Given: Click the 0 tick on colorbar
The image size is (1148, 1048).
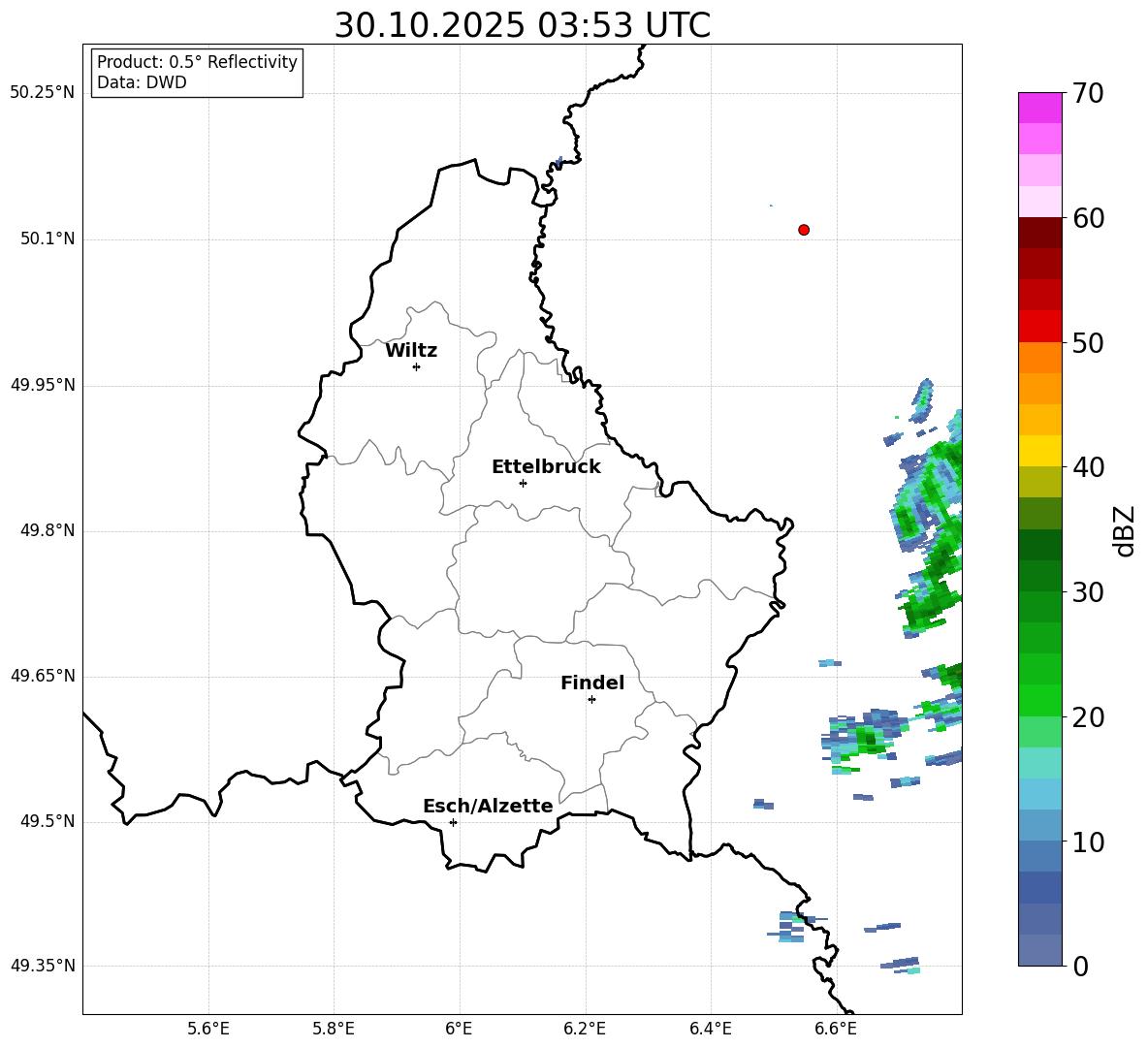Looking at the screenshot, I should click(x=1080, y=966).
